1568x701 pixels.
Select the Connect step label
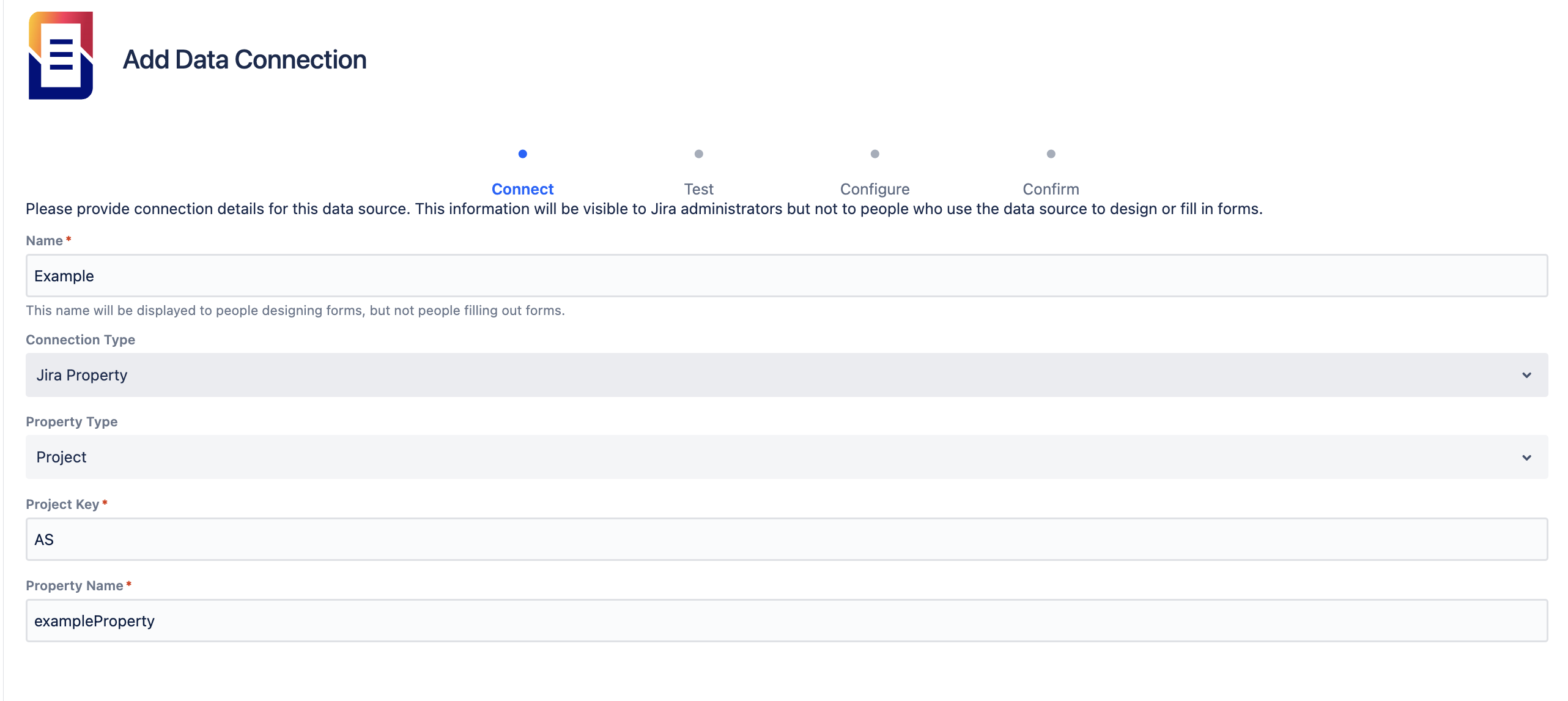(x=522, y=189)
